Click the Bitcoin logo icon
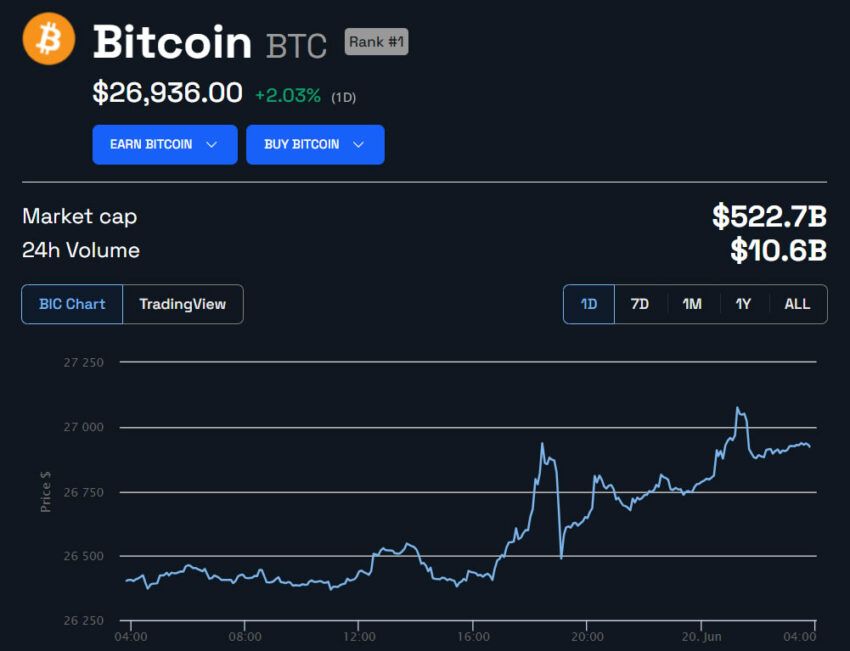 coord(47,39)
